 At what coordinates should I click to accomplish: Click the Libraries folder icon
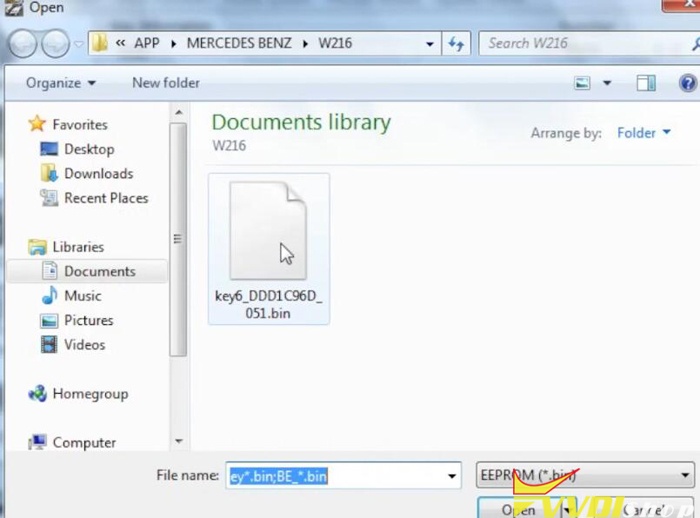37,247
